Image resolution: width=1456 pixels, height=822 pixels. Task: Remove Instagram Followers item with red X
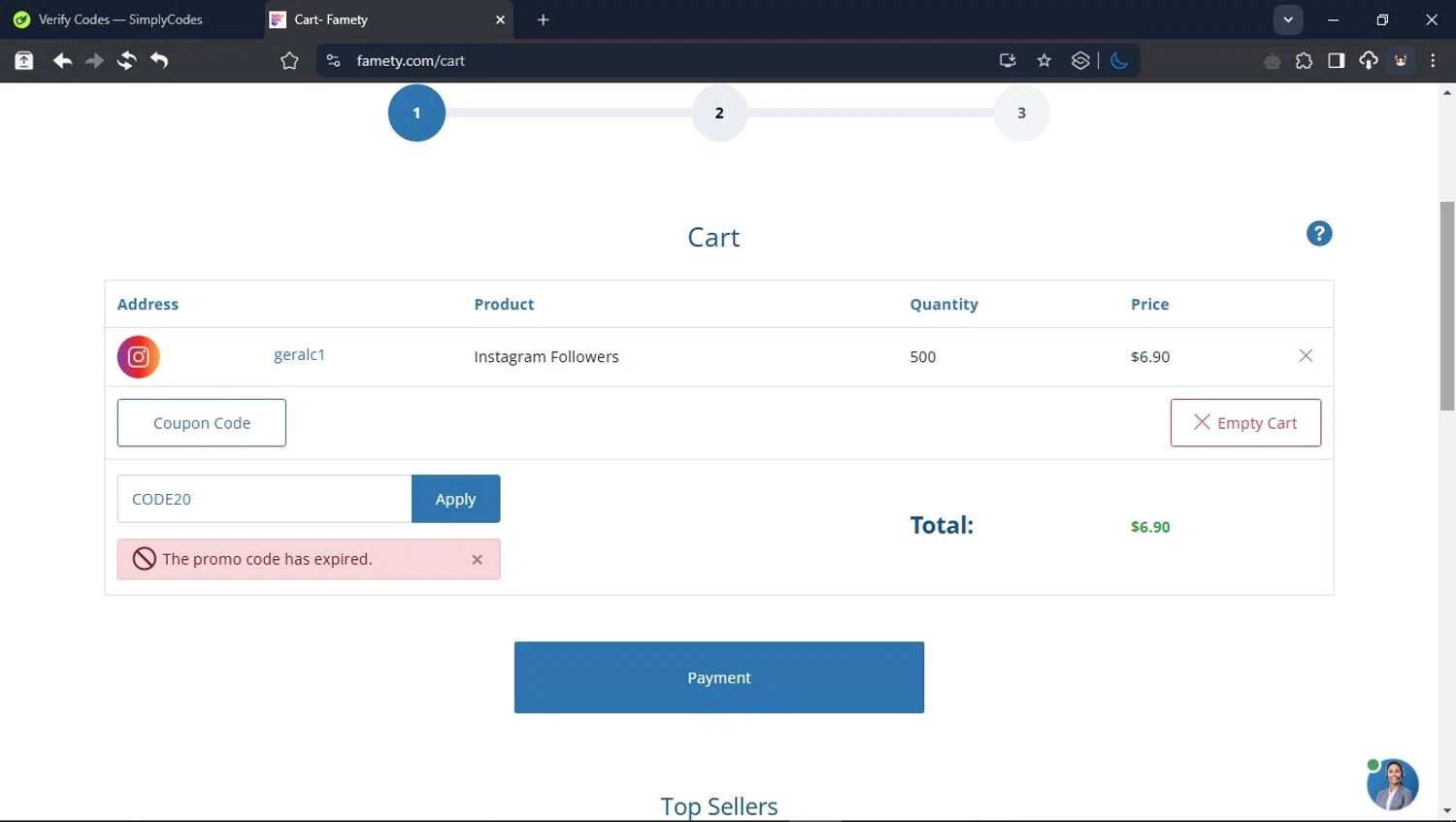[x=1306, y=356]
